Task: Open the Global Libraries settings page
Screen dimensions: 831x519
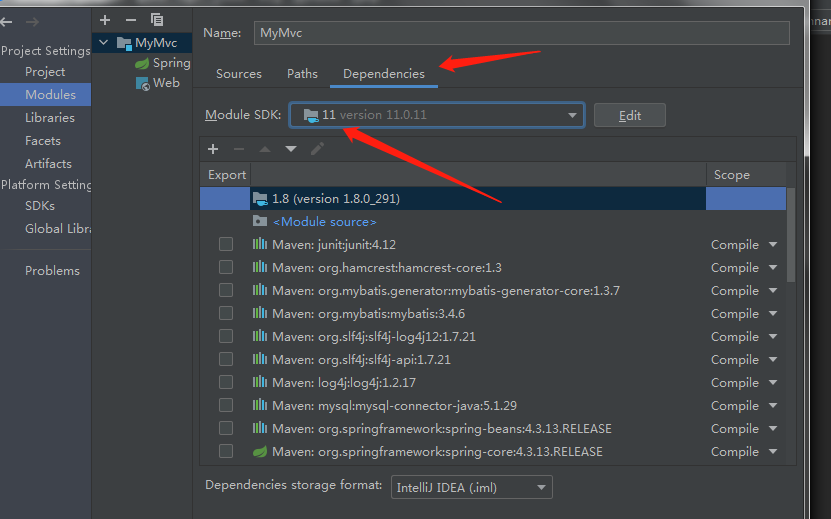Action: click(x=58, y=228)
